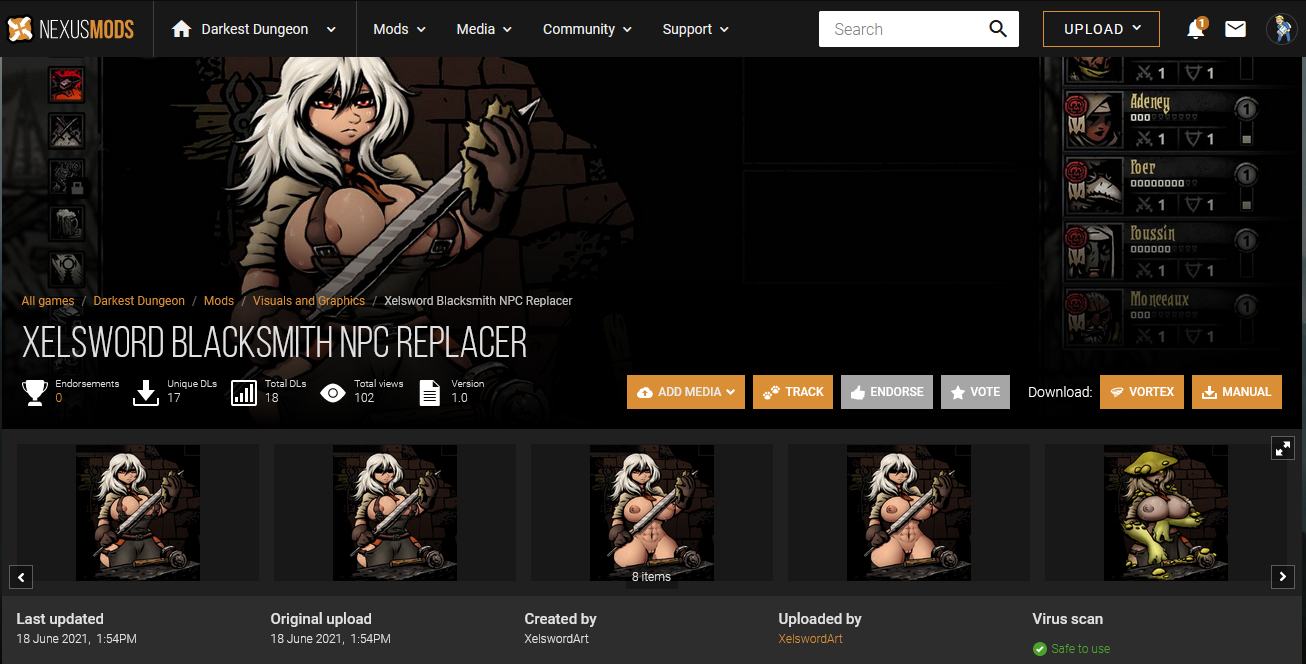Click the Endorsements trophy icon
The width and height of the screenshot is (1306, 664).
pyautogui.click(x=35, y=392)
